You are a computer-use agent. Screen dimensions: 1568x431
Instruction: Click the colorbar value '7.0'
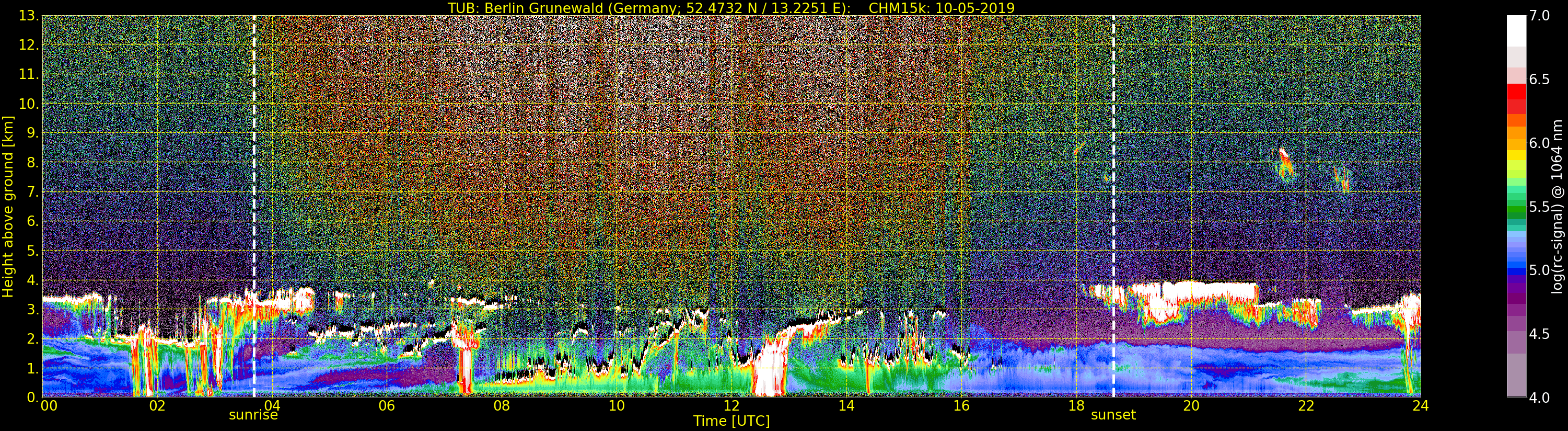[x=1539, y=16]
